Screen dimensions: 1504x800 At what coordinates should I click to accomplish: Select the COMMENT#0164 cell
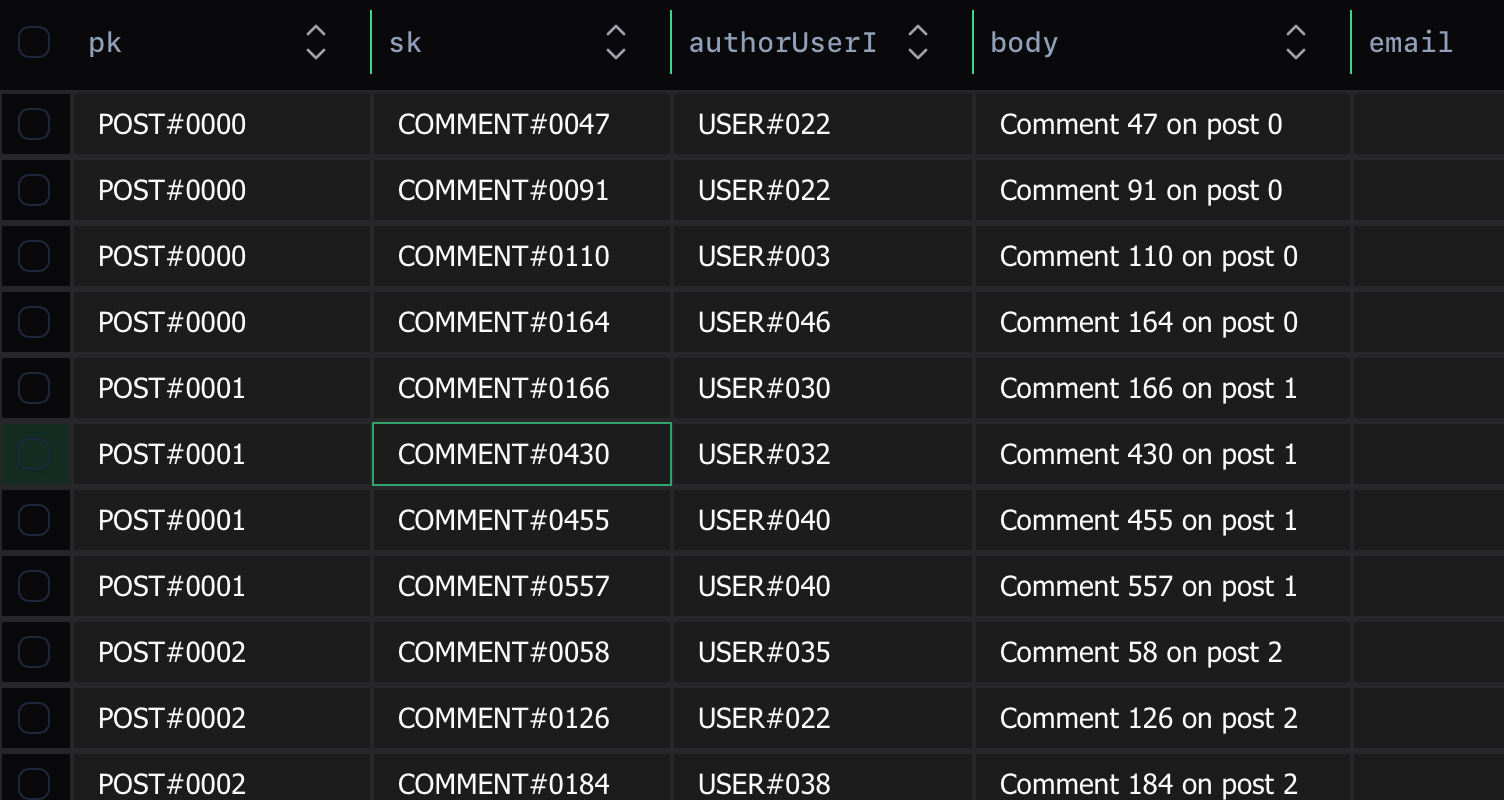tap(522, 322)
